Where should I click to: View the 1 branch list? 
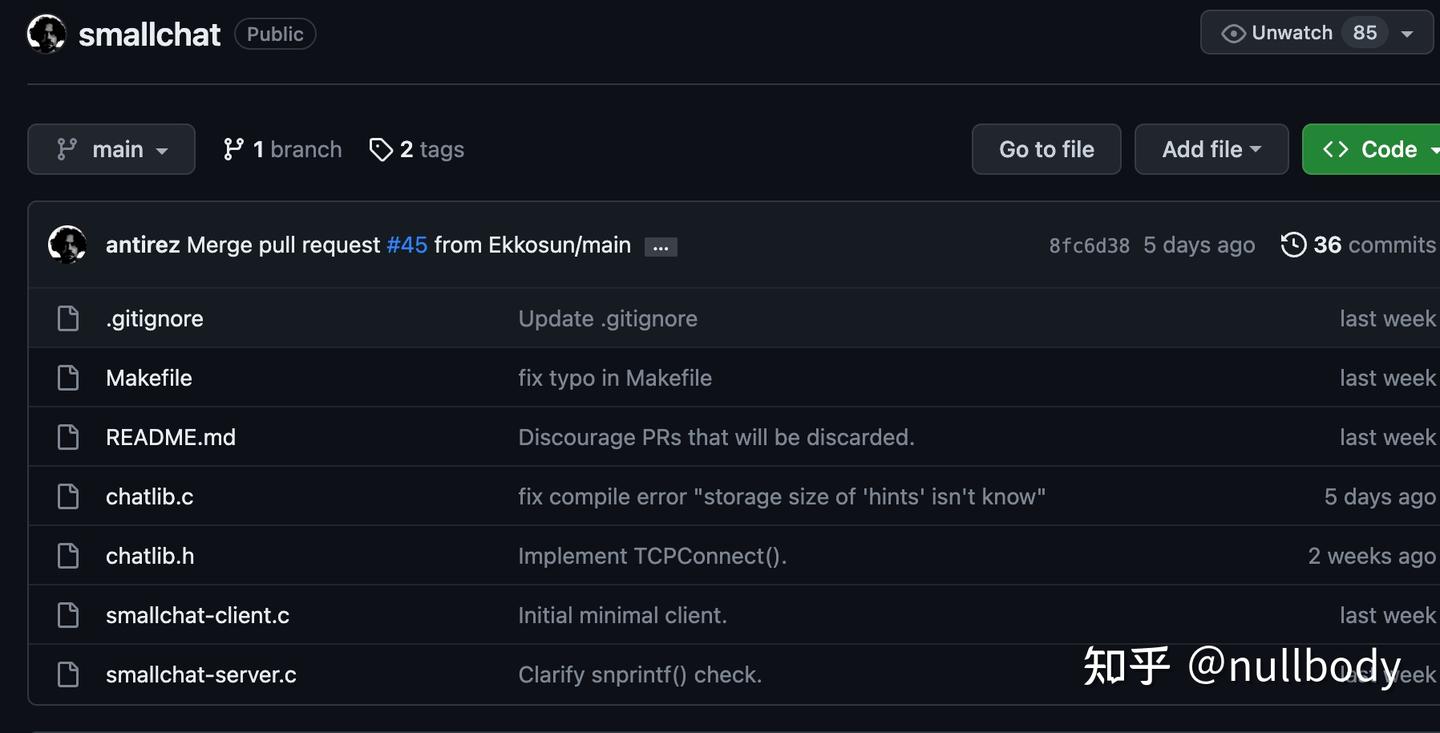click(283, 150)
